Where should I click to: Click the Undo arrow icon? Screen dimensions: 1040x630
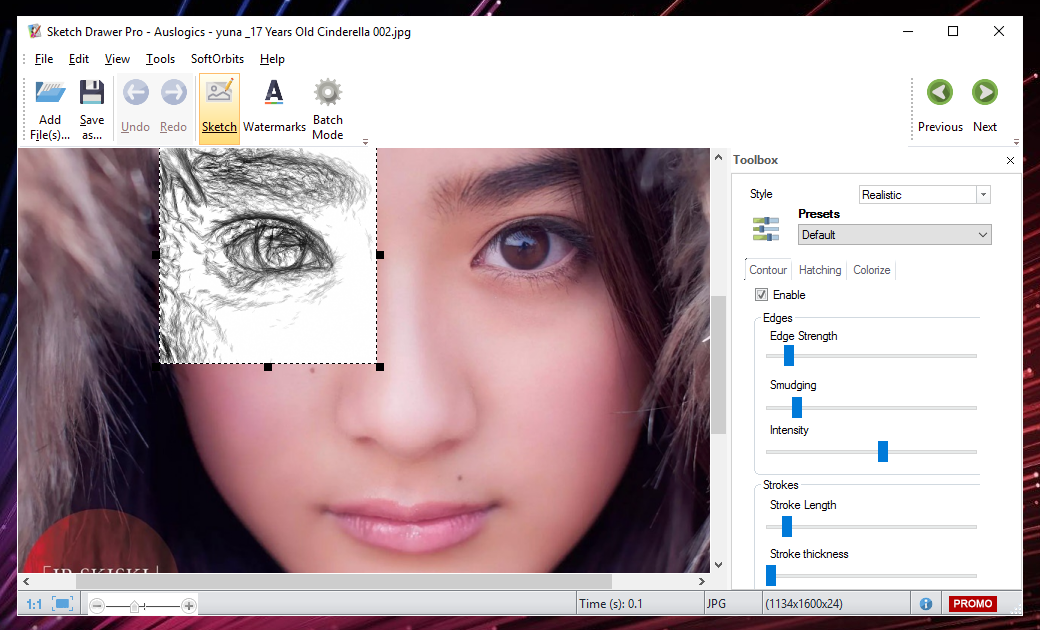tap(135, 92)
